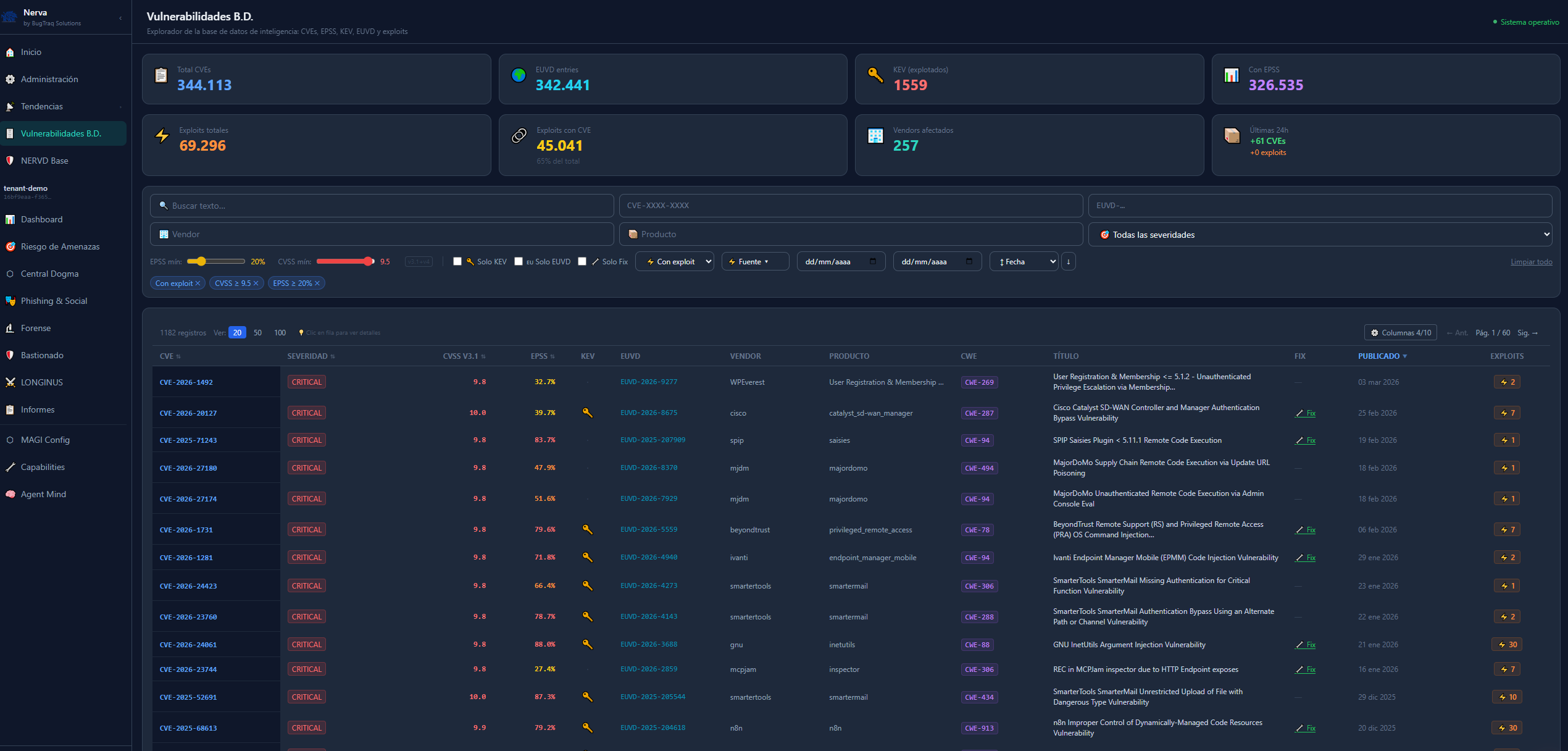The image size is (1568, 751).
Task: Focus the CVE-XXXX-XXXX input field
Action: pos(851,206)
